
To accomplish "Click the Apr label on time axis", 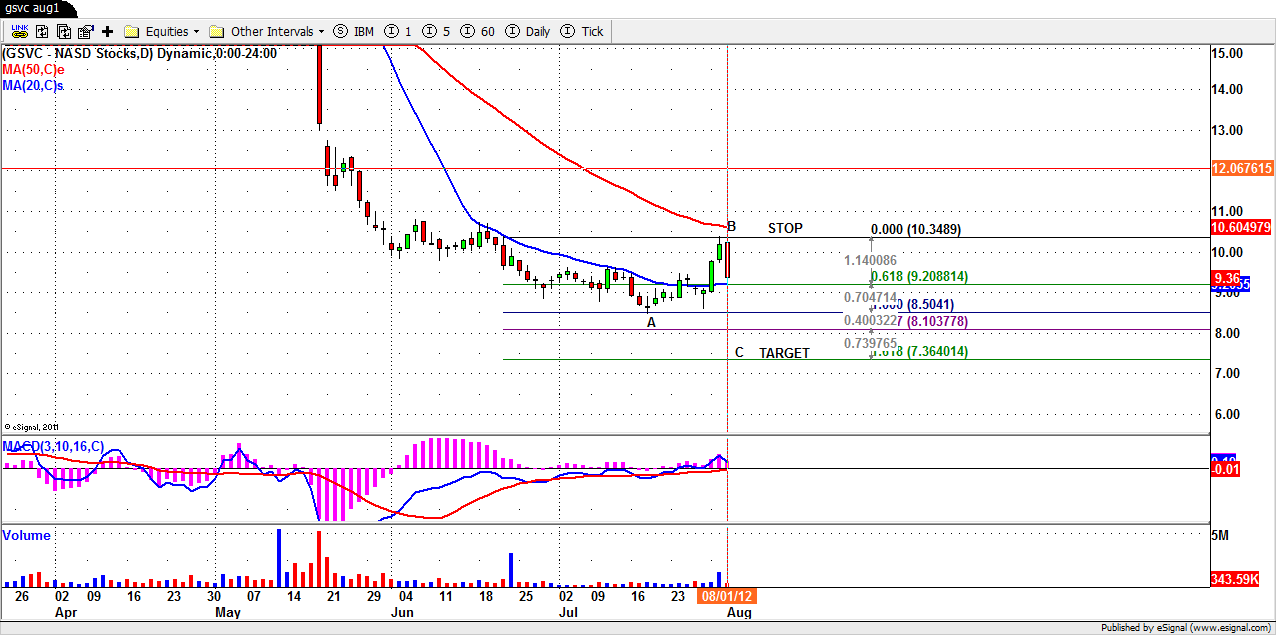I will click(x=65, y=611).
